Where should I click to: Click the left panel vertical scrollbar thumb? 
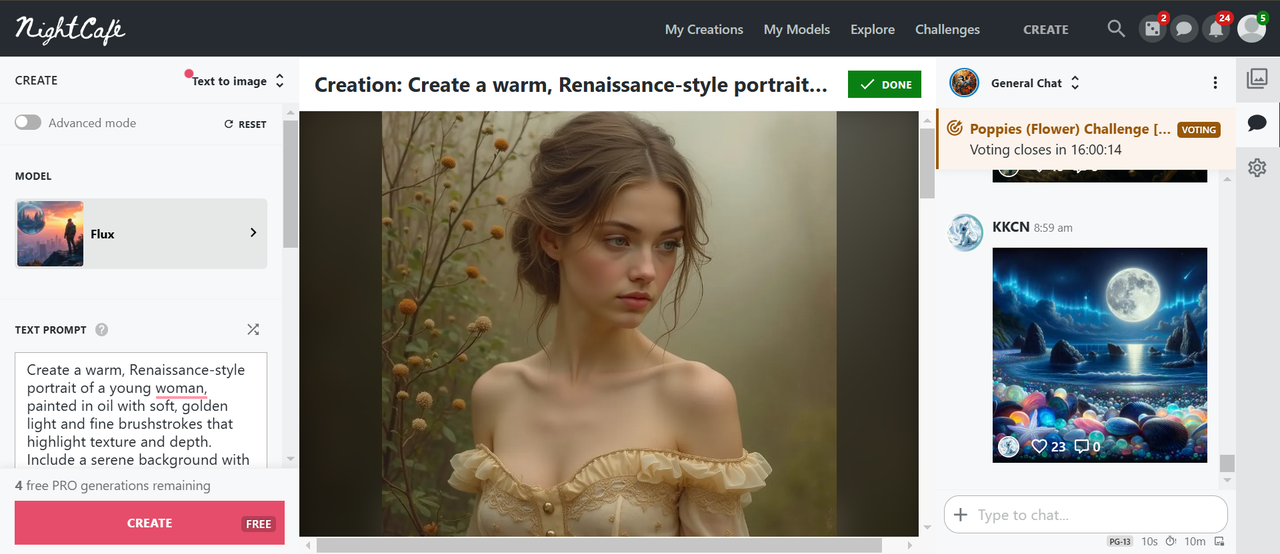point(290,183)
